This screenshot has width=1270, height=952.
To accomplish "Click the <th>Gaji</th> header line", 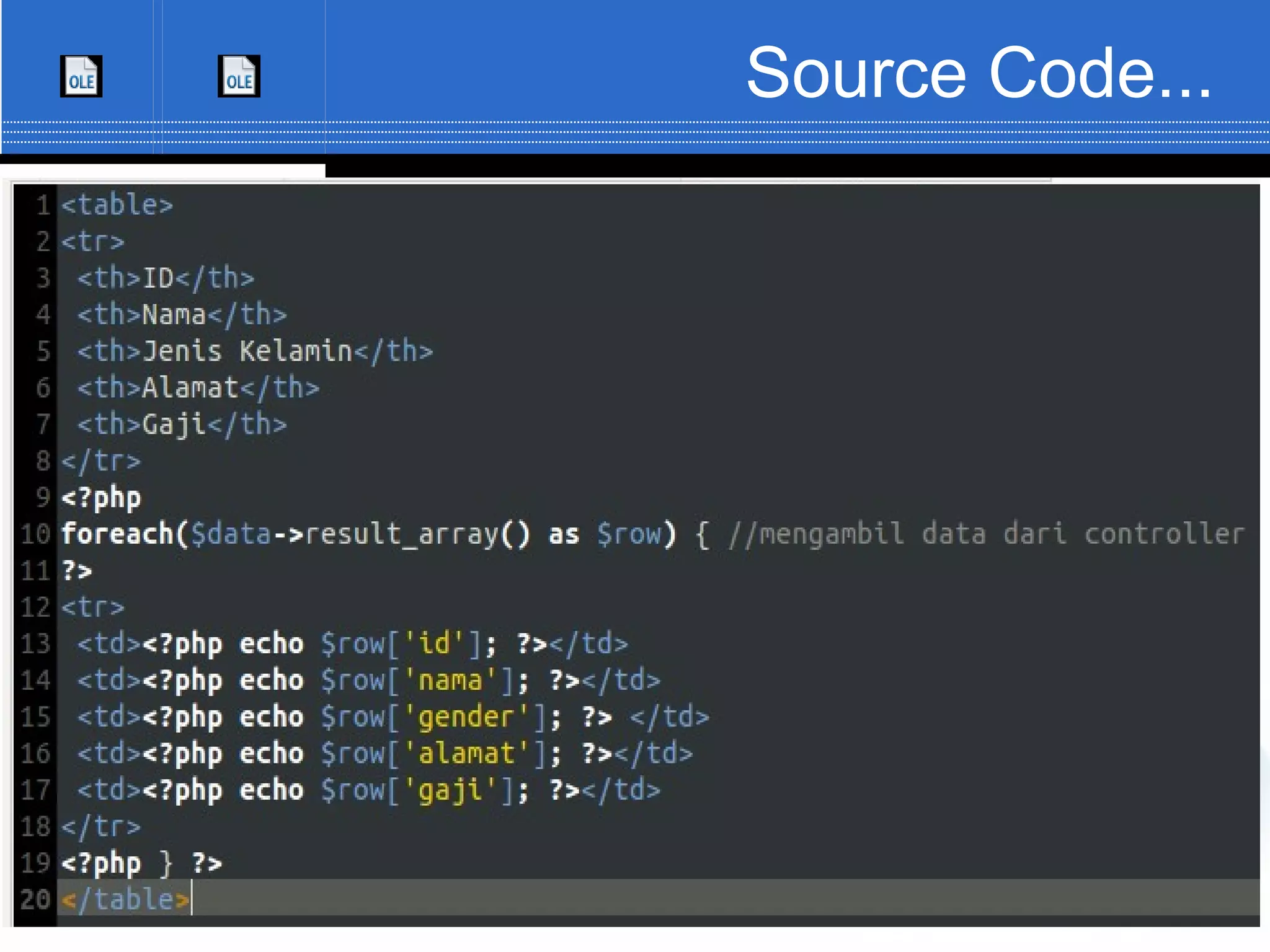I will [182, 425].
